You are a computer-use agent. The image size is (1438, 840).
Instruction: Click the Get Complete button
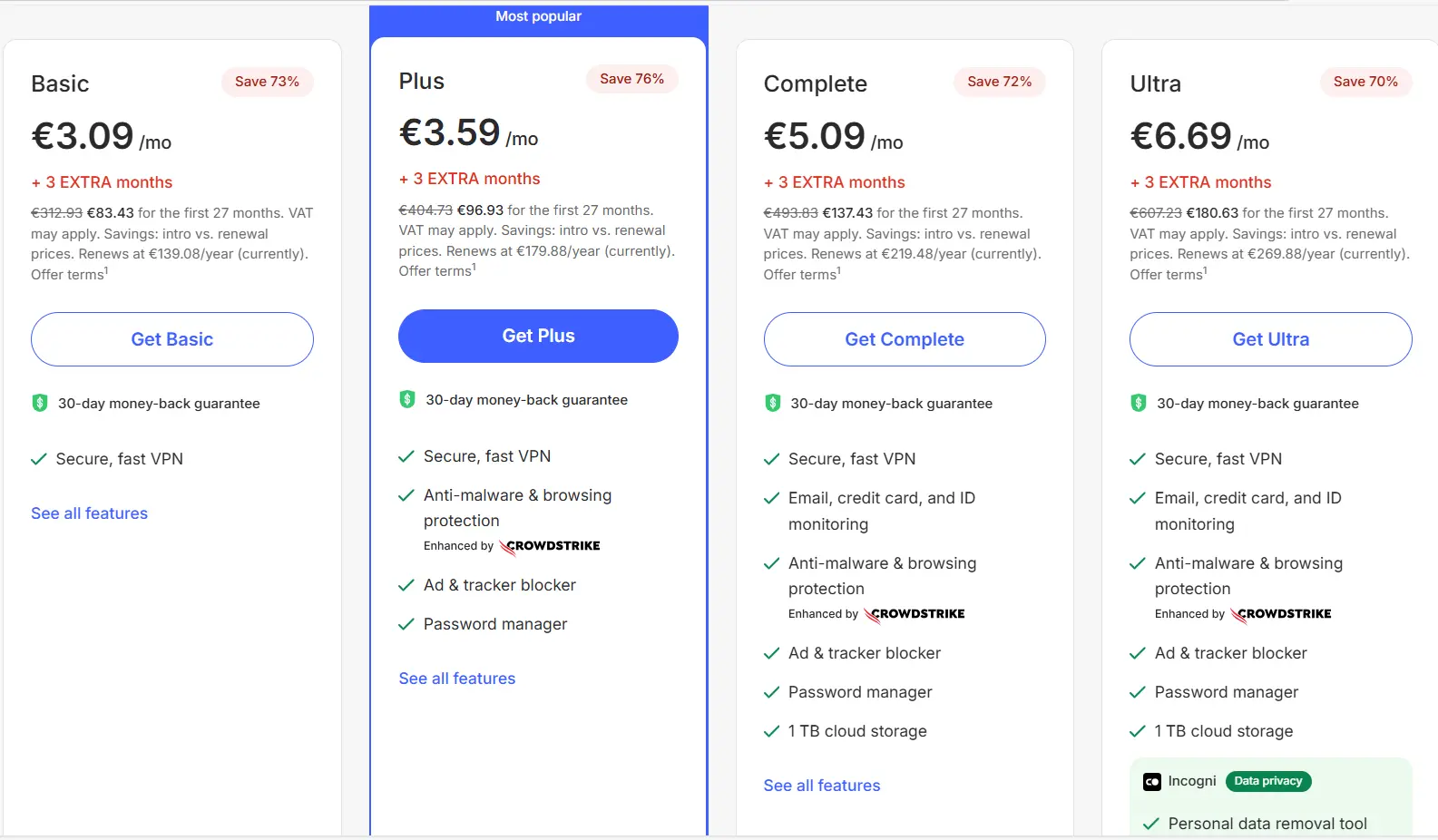pos(904,339)
